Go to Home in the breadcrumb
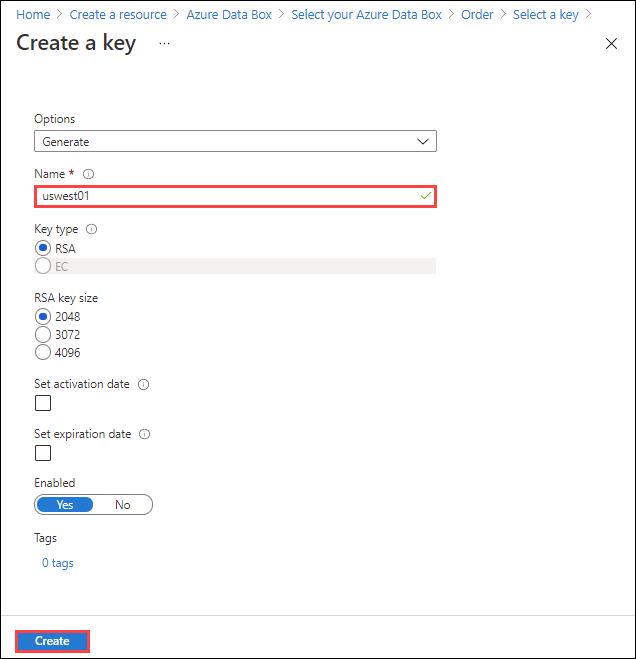Screen dimensions: 636x659 (x=33, y=15)
